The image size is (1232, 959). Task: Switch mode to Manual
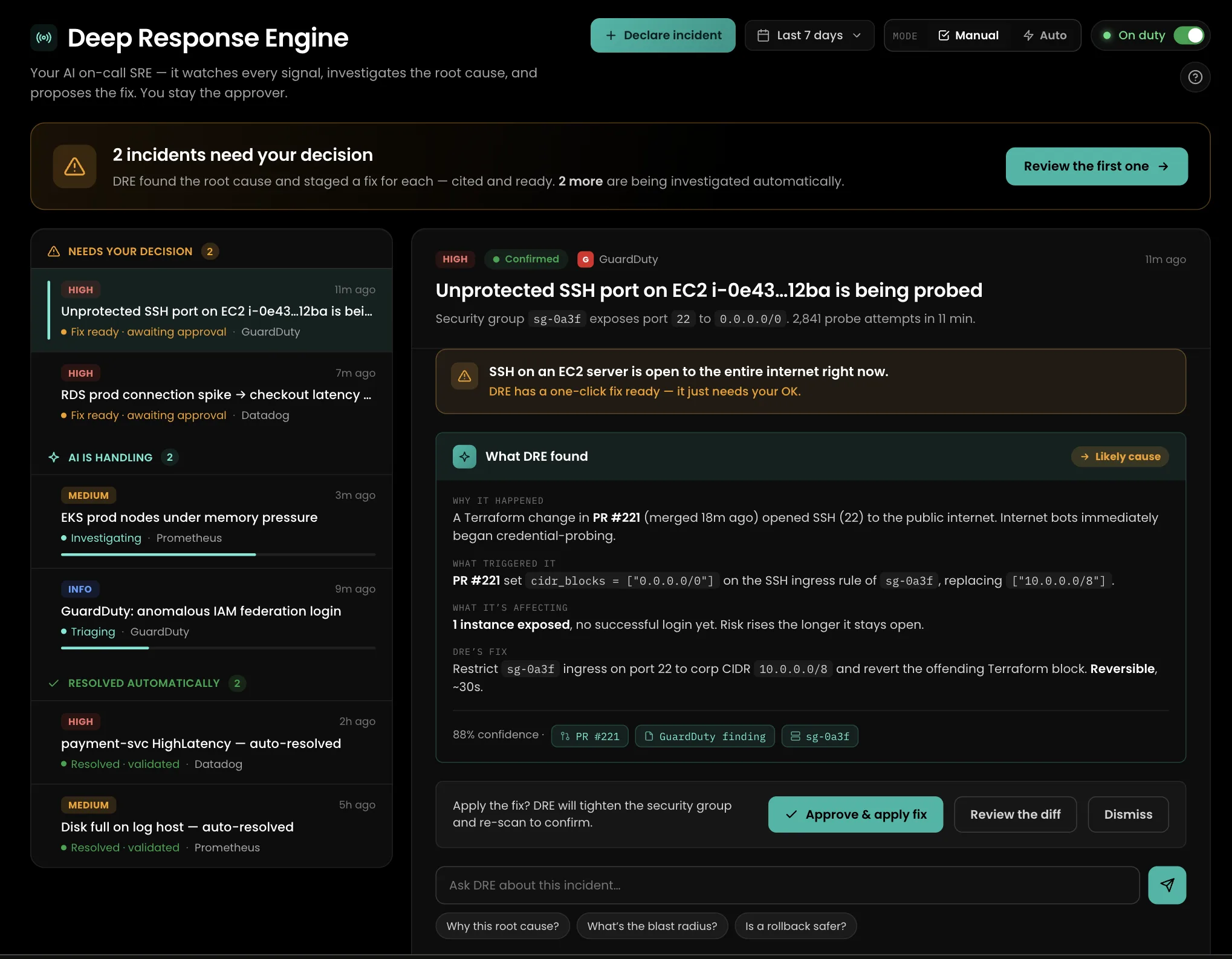coord(968,36)
